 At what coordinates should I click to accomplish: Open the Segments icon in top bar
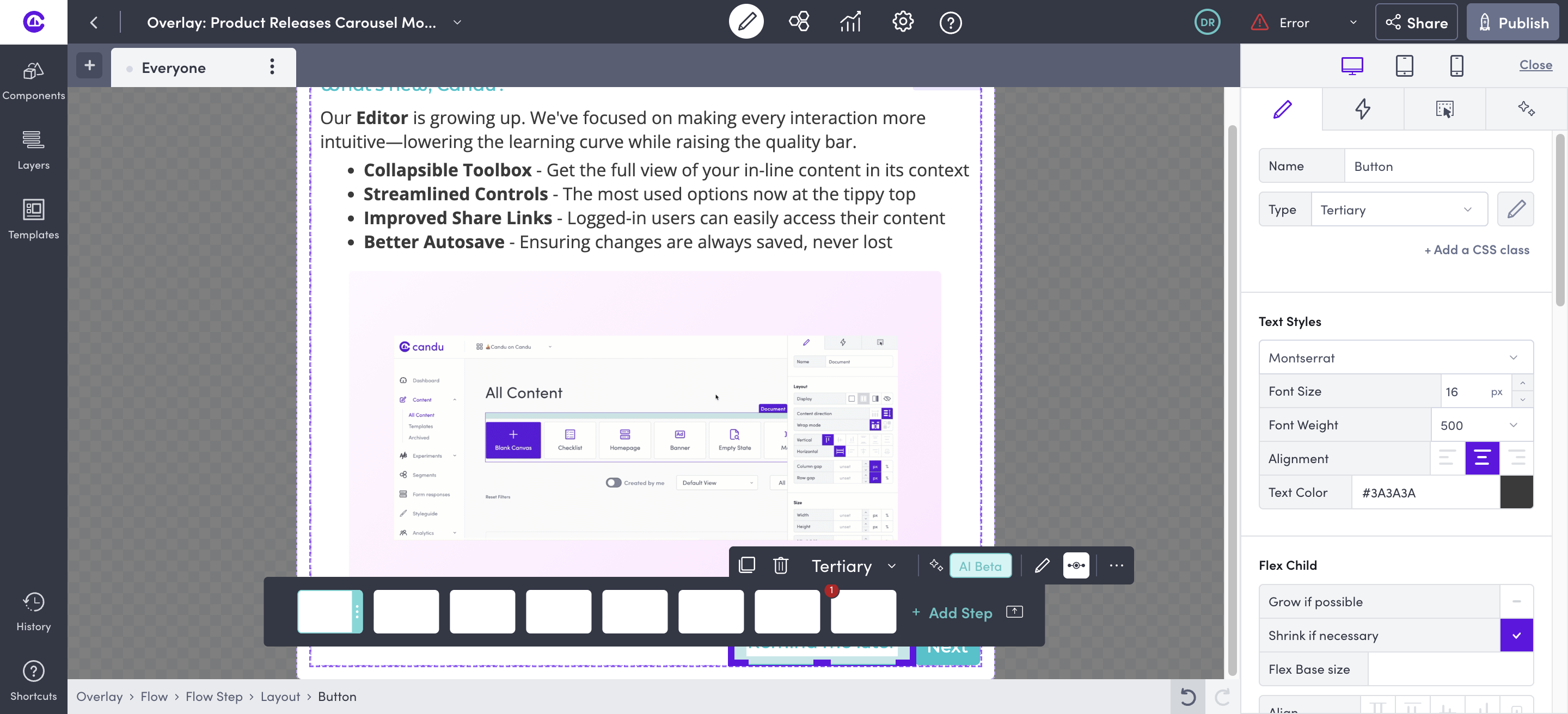coord(799,22)
